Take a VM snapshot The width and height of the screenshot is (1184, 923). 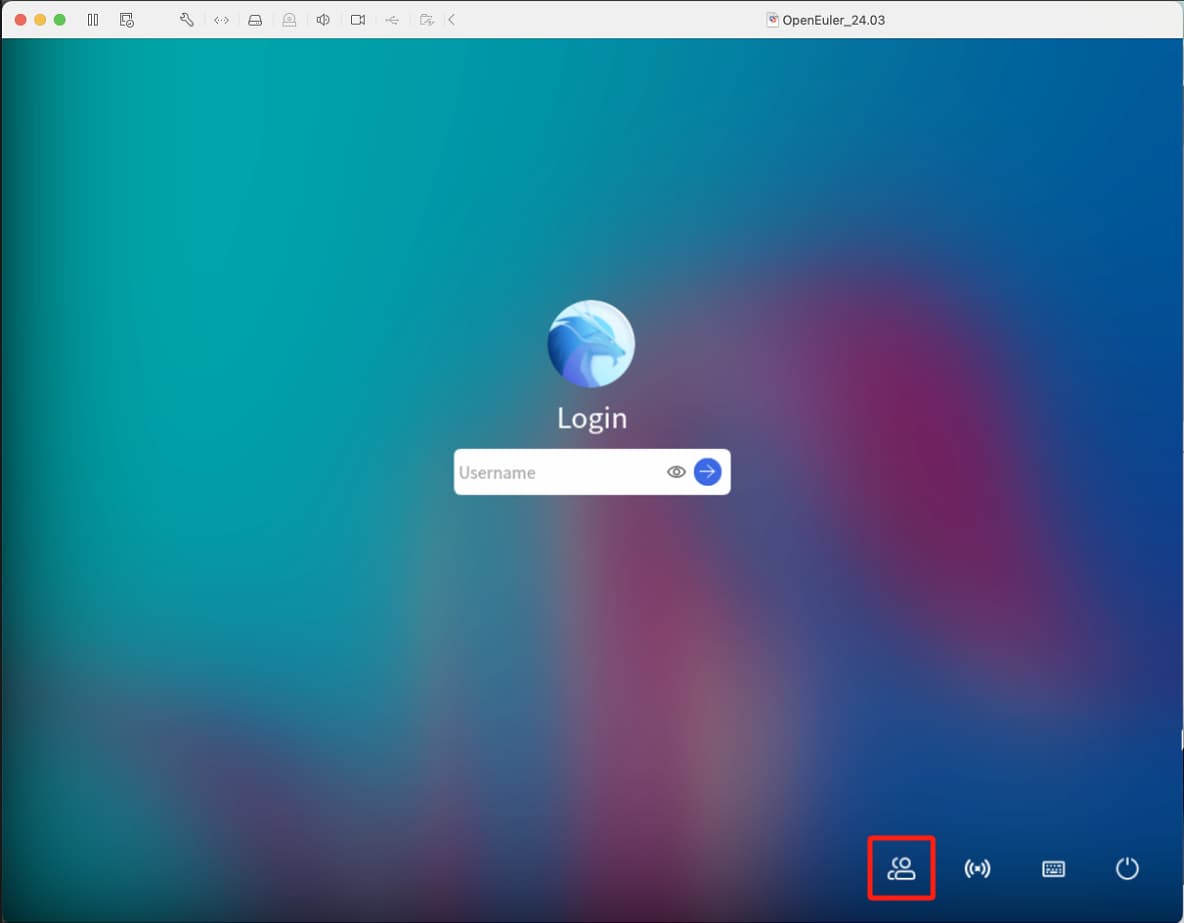pyautogui.click(x=126, y=19)
